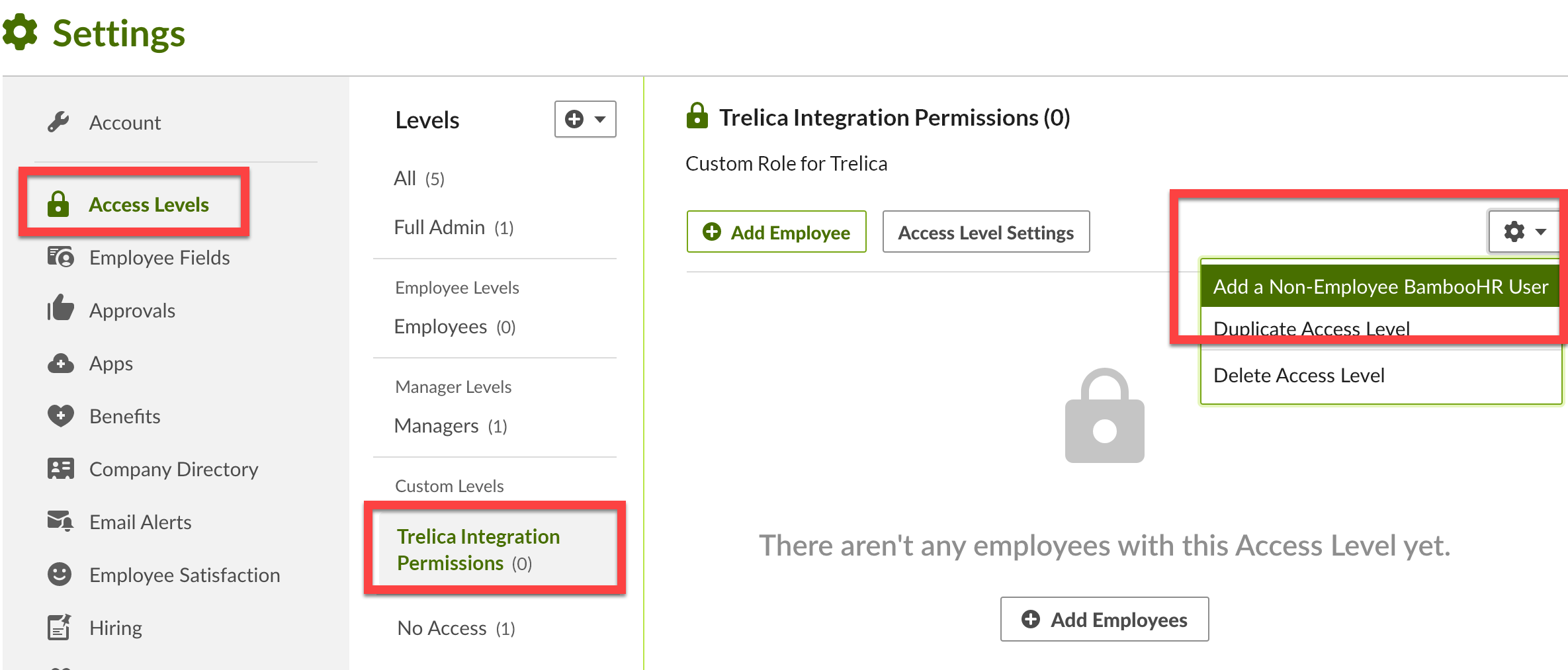
Task: Click the Settings page title text
Action: click(119, 33)
